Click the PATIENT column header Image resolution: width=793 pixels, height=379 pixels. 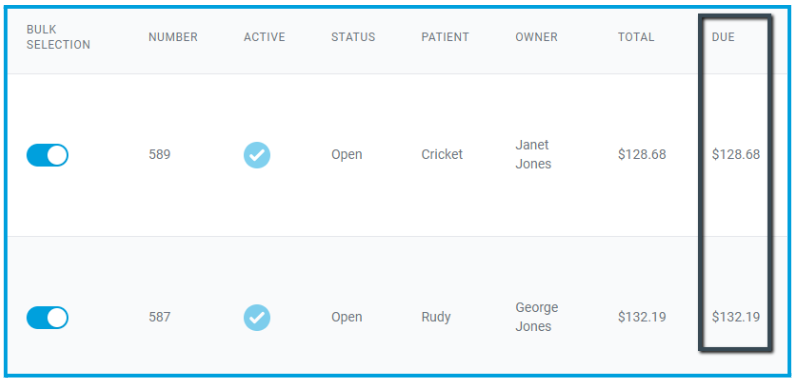click(x=445, y=37)
